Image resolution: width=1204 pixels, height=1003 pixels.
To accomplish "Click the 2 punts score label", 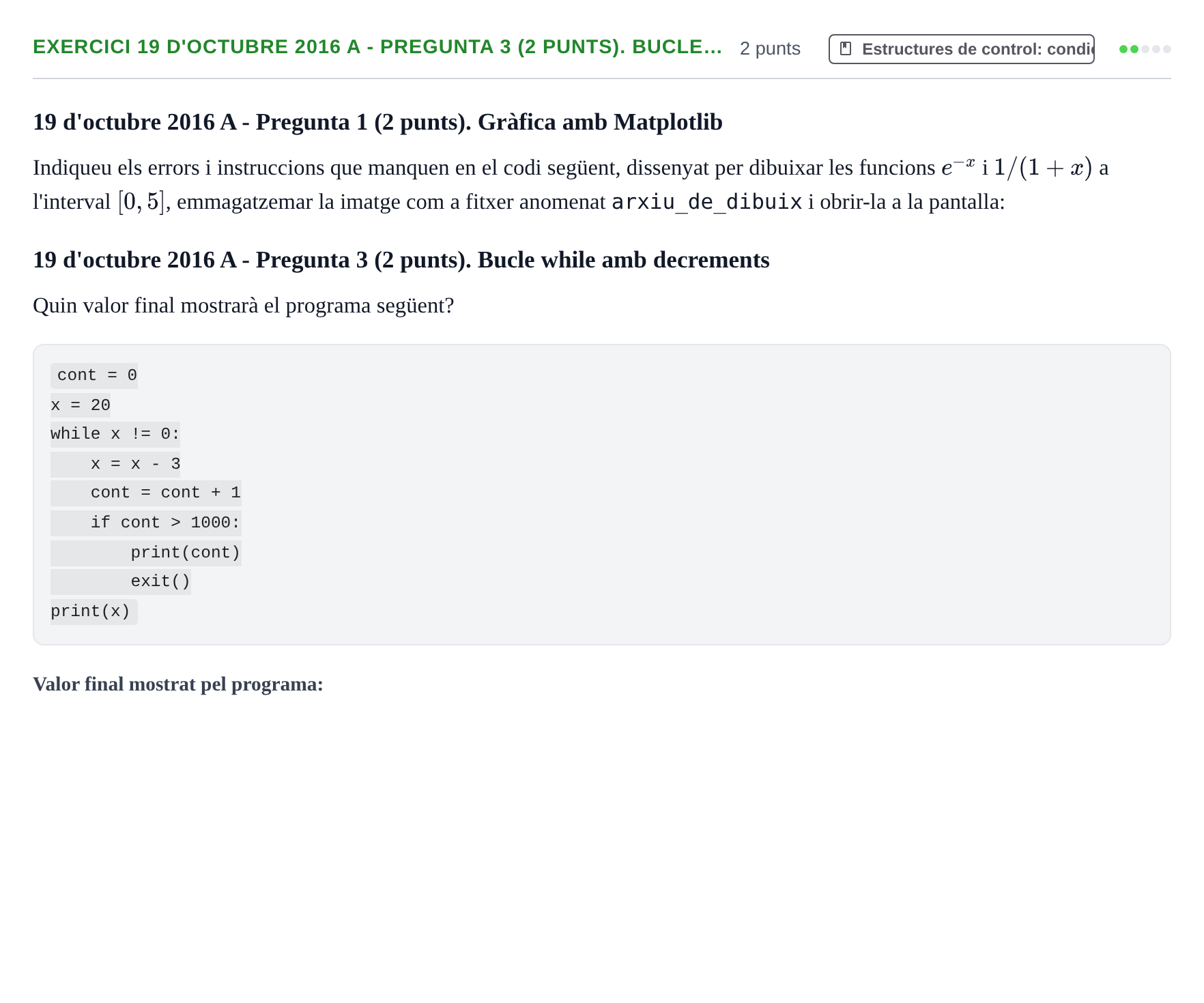I will 770,48.
